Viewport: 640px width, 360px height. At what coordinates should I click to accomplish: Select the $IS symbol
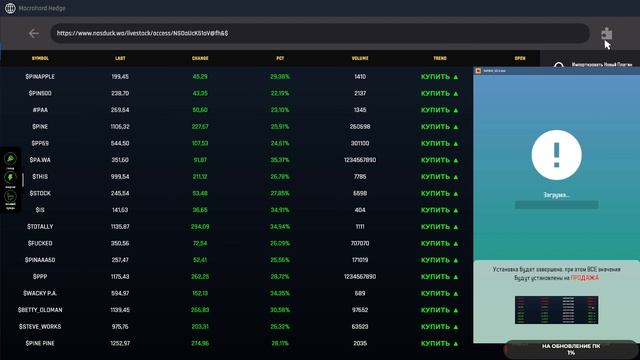pos(40,210)
